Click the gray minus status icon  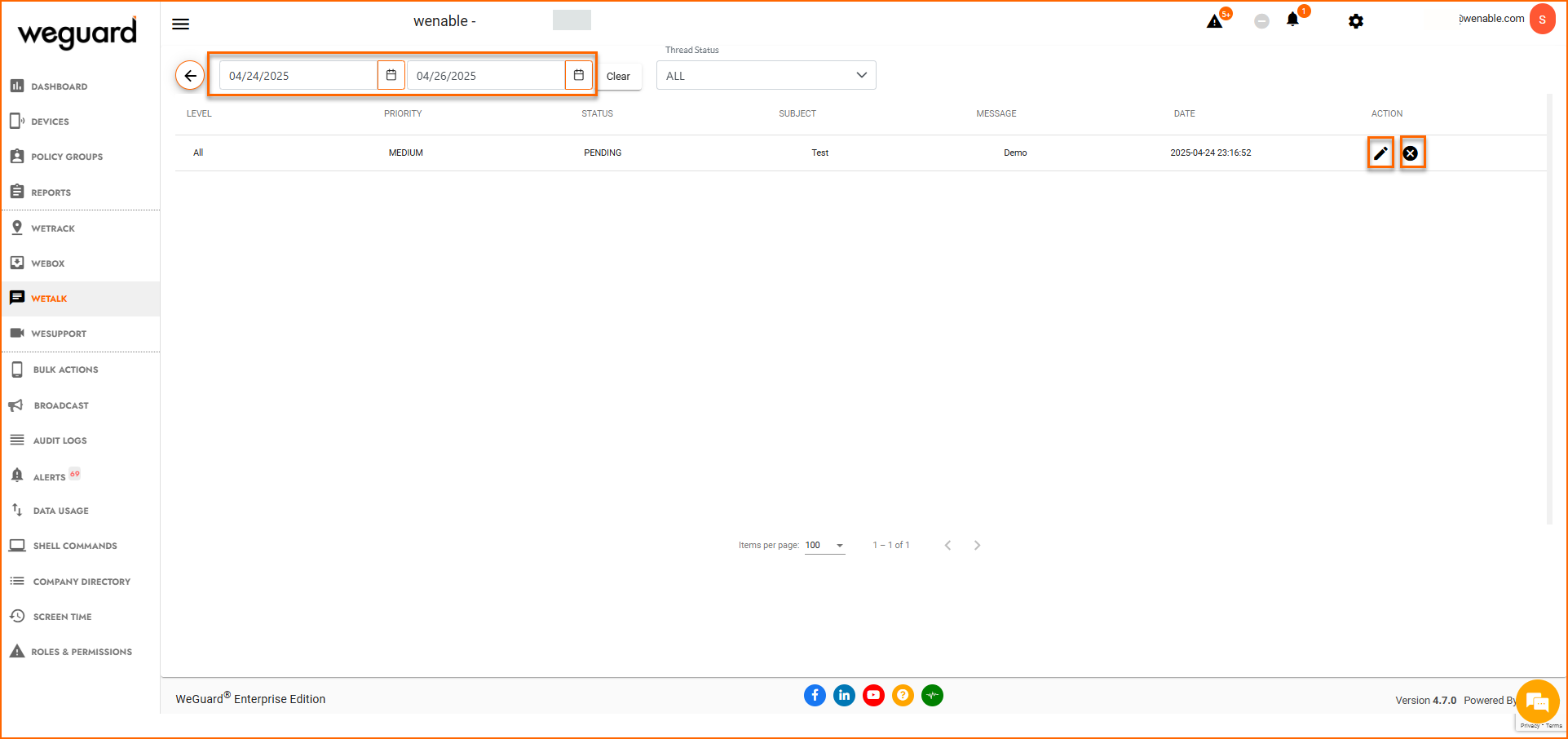pyautogui.click(x=1261, y=21)
